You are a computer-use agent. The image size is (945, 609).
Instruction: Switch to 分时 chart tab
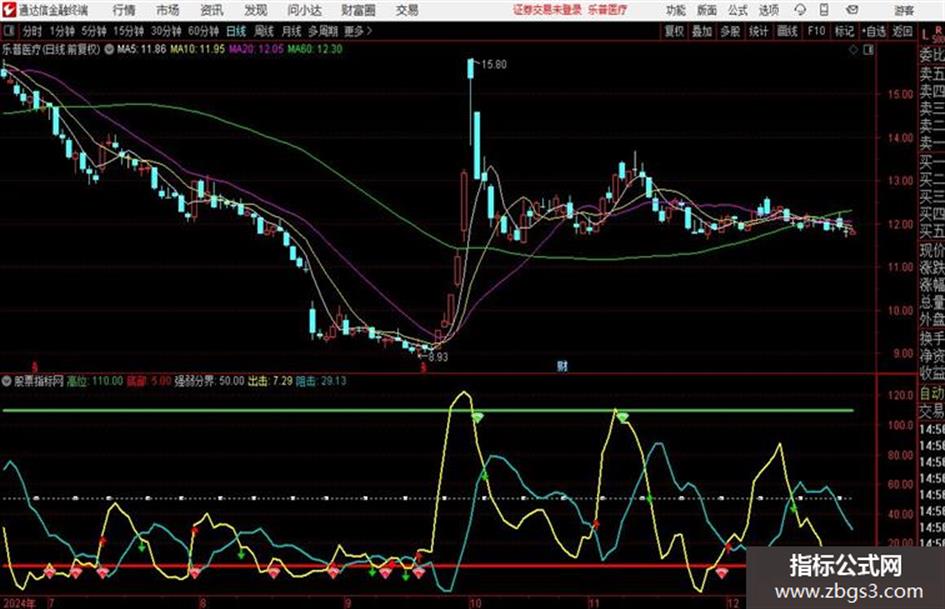point(33,31)
